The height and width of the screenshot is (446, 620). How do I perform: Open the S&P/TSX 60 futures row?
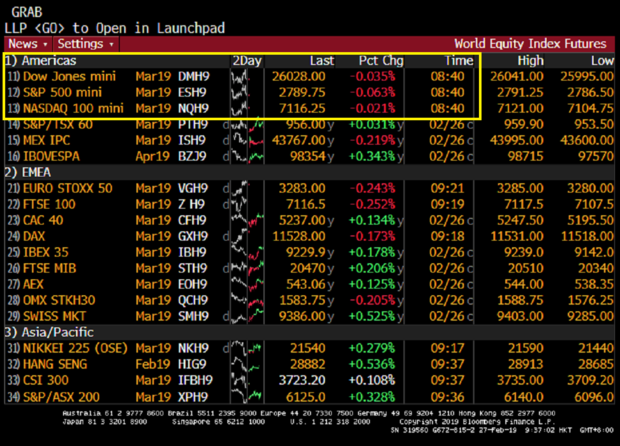click(x=310, y=125)
